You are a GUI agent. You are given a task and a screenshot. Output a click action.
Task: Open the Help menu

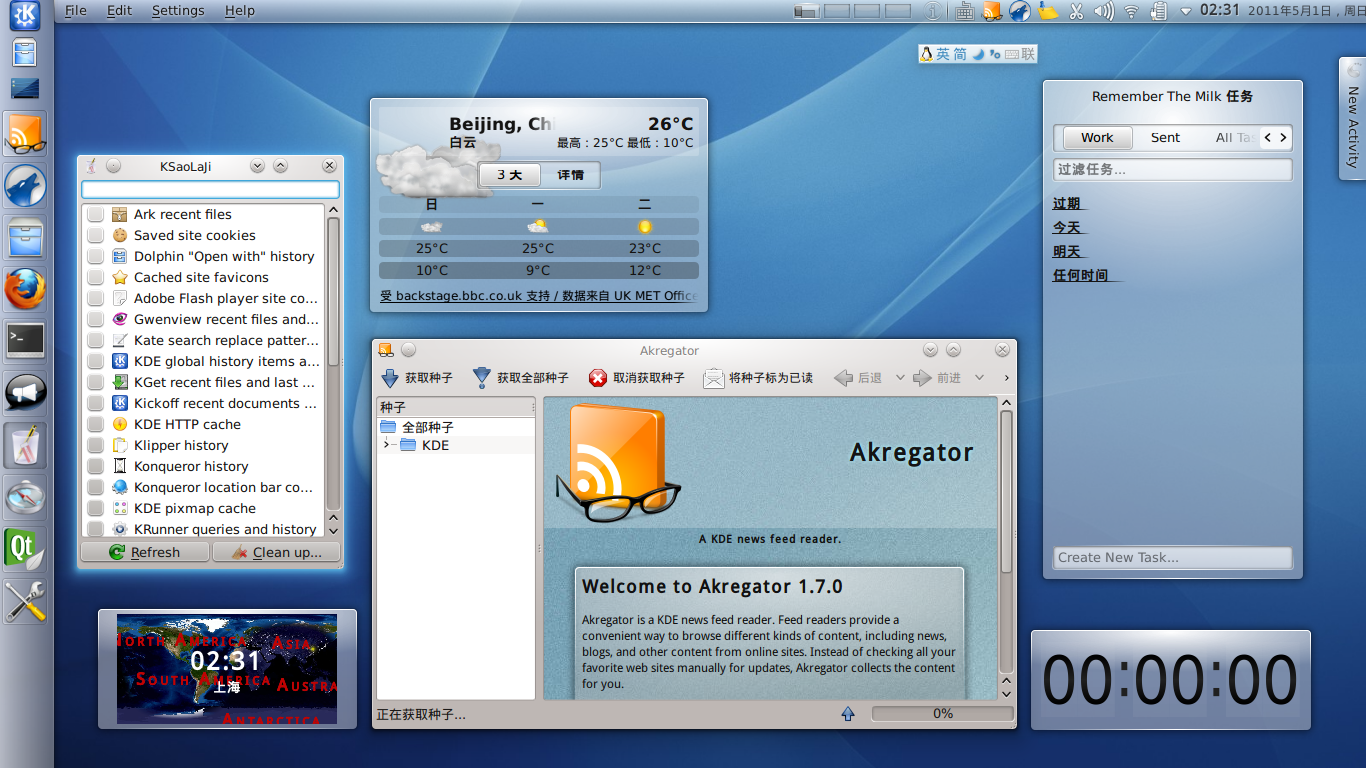[x=239, y=11]
